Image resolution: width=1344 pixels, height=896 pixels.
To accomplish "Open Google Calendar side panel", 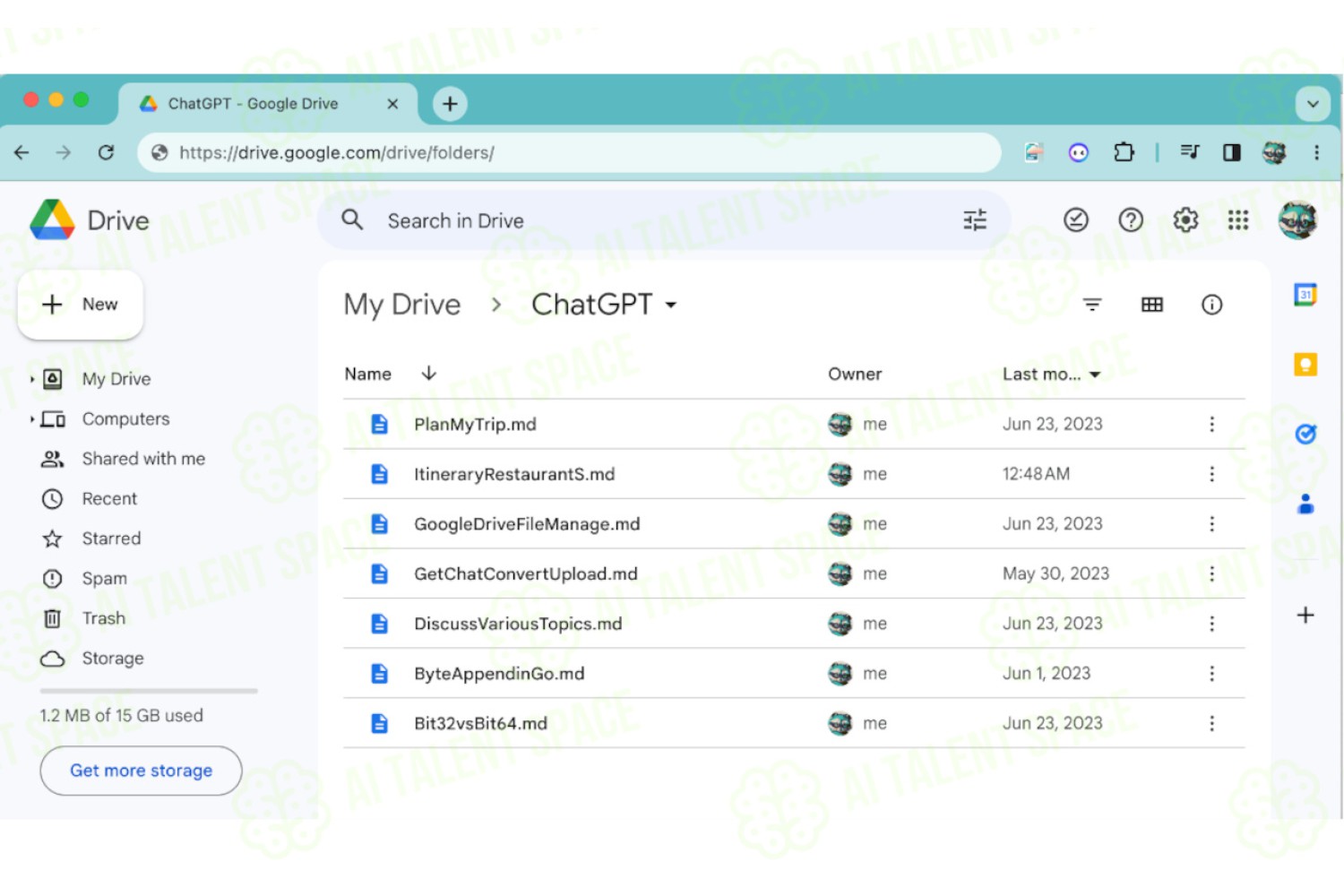I will 1305,294.
